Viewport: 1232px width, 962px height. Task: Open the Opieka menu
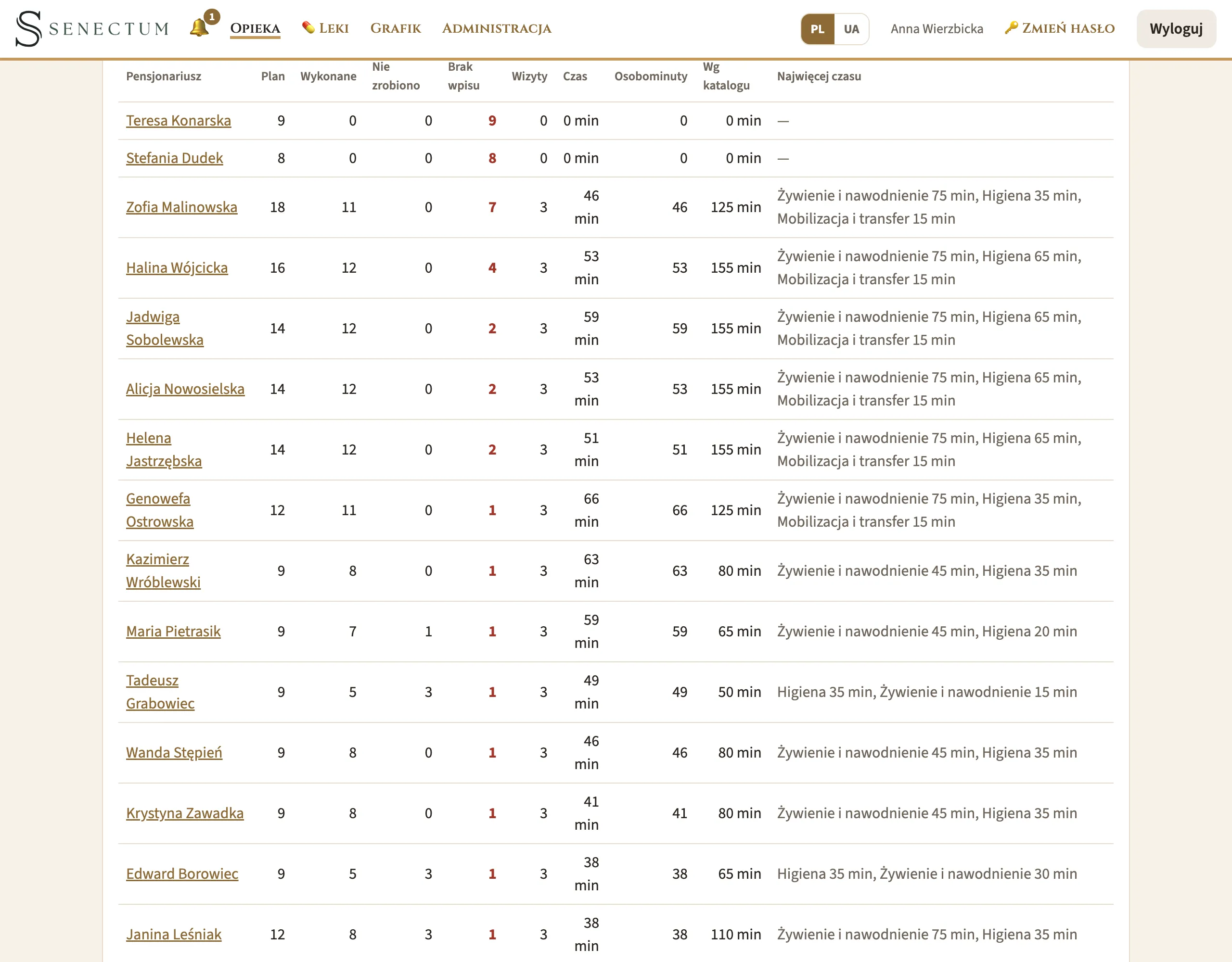[x=255, y=28]
